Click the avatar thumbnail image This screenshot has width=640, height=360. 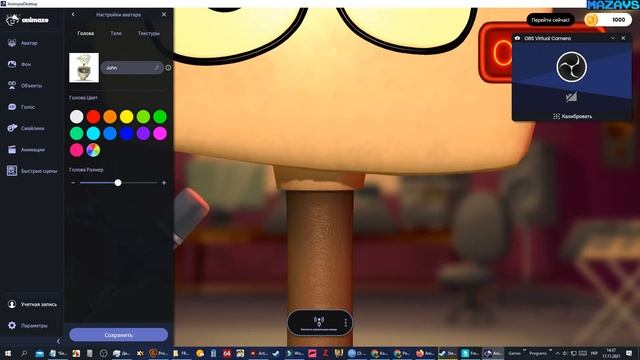point(84,68)
